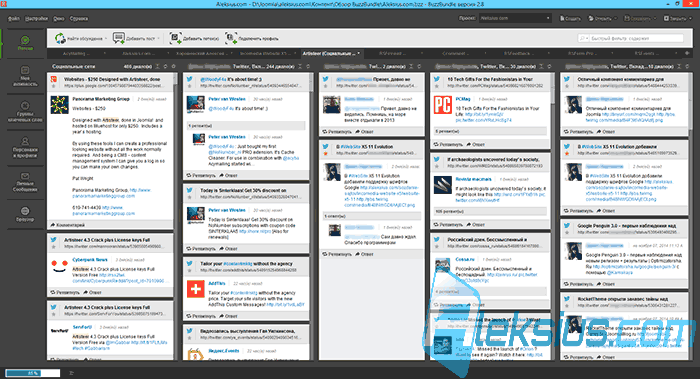The width and height of the screenshot is (700, 379).
Task: Click the AddThis red plus avatar
Action: tap(195, 289)
